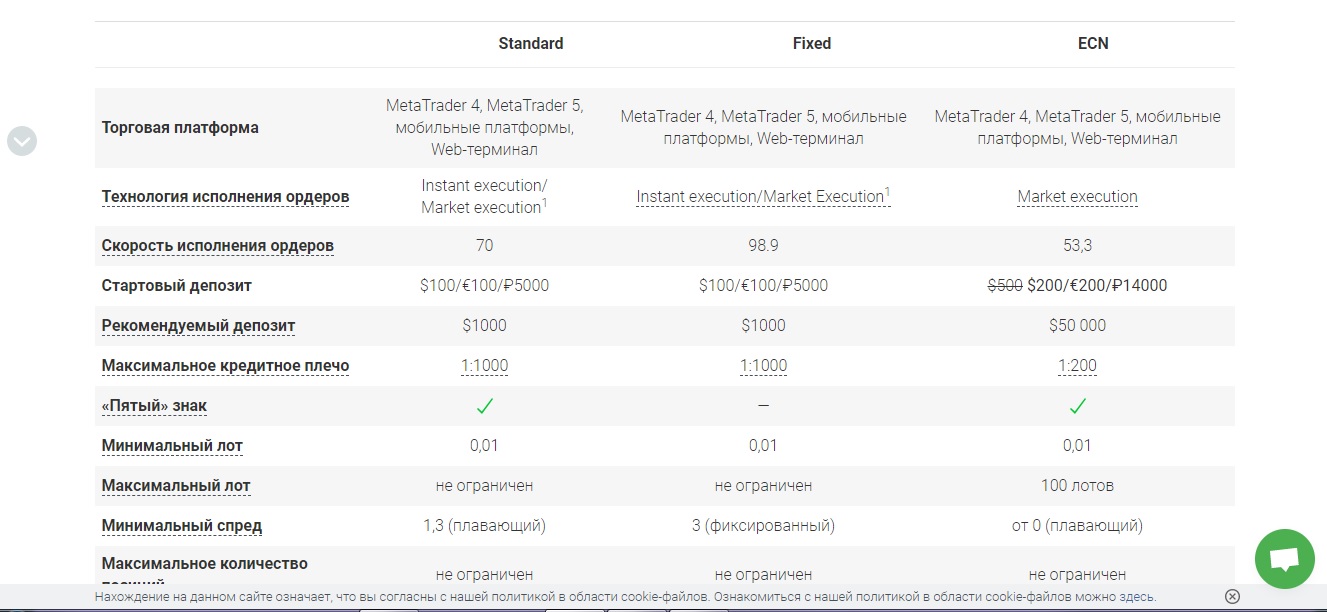Screen dimensions: 1327x612
Task: Click the green checkmark in the ECN column
Action: [x=1077, y=406]
